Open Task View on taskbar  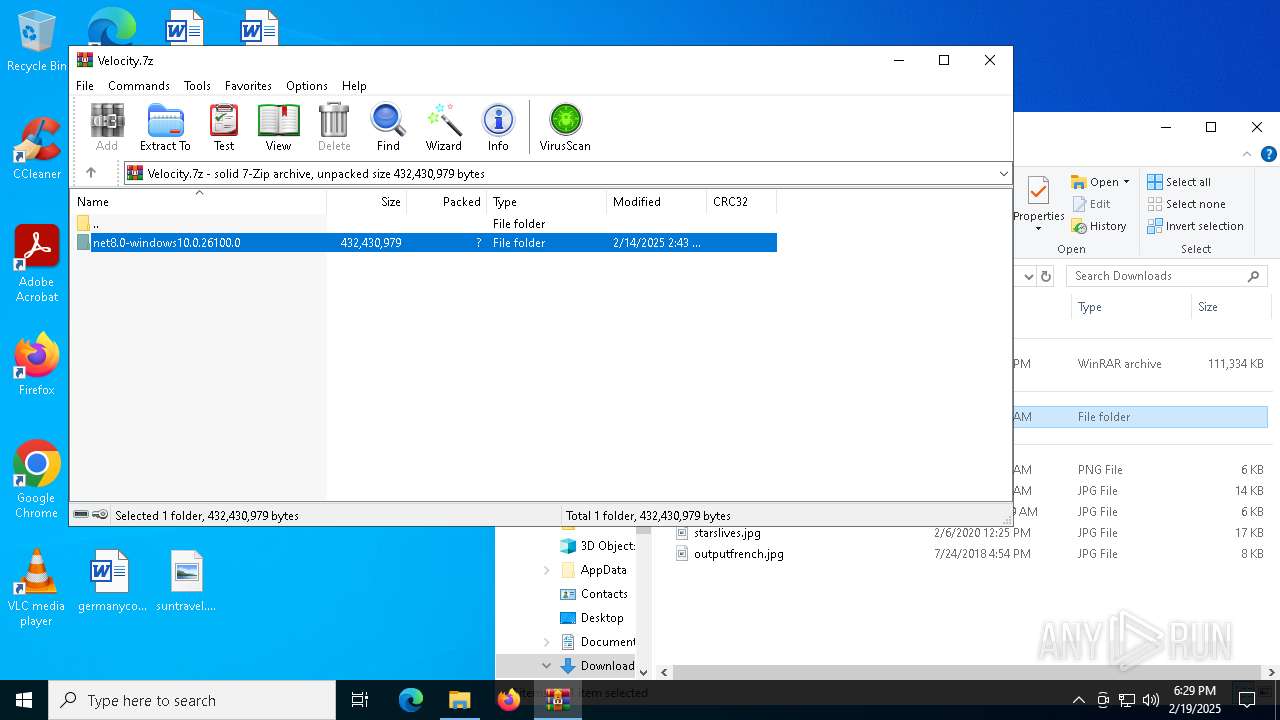coord(360,700)
